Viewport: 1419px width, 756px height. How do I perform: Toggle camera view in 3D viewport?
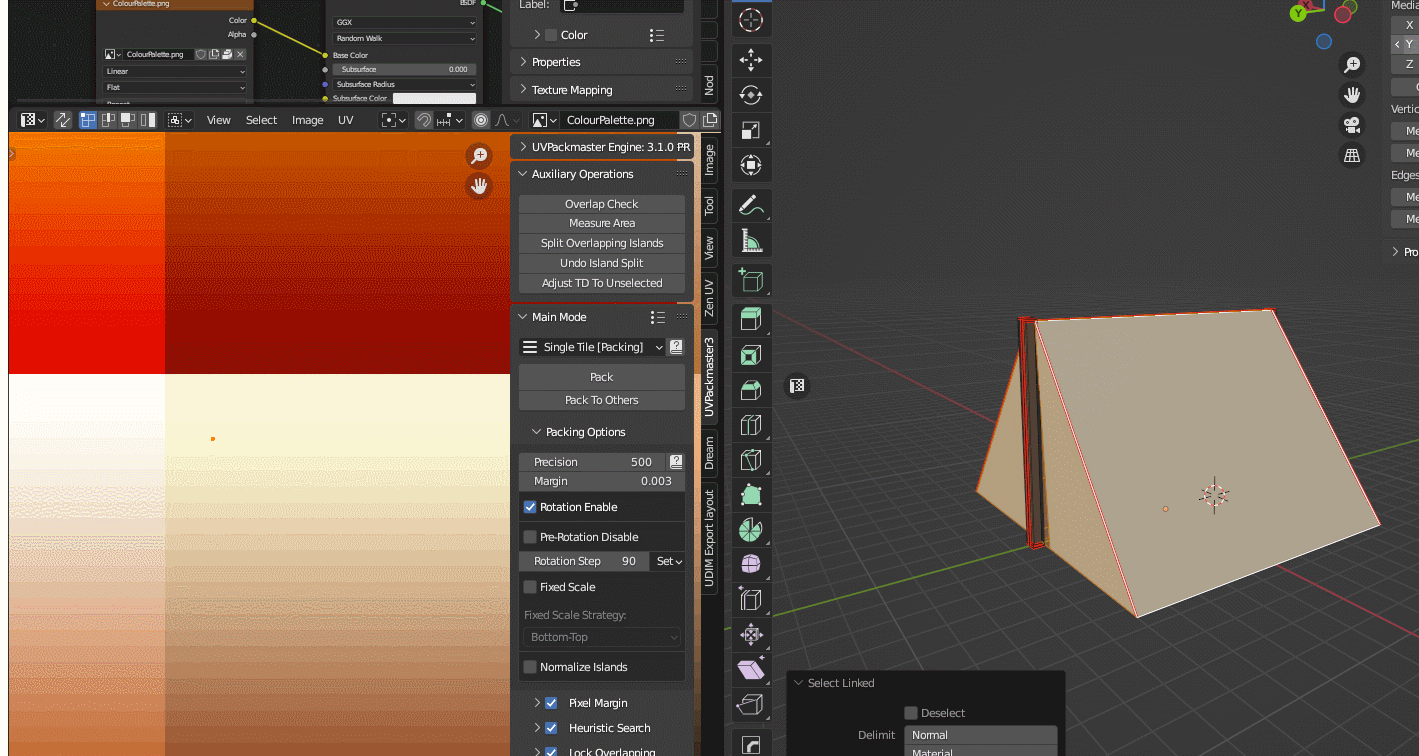point(1352,125)
